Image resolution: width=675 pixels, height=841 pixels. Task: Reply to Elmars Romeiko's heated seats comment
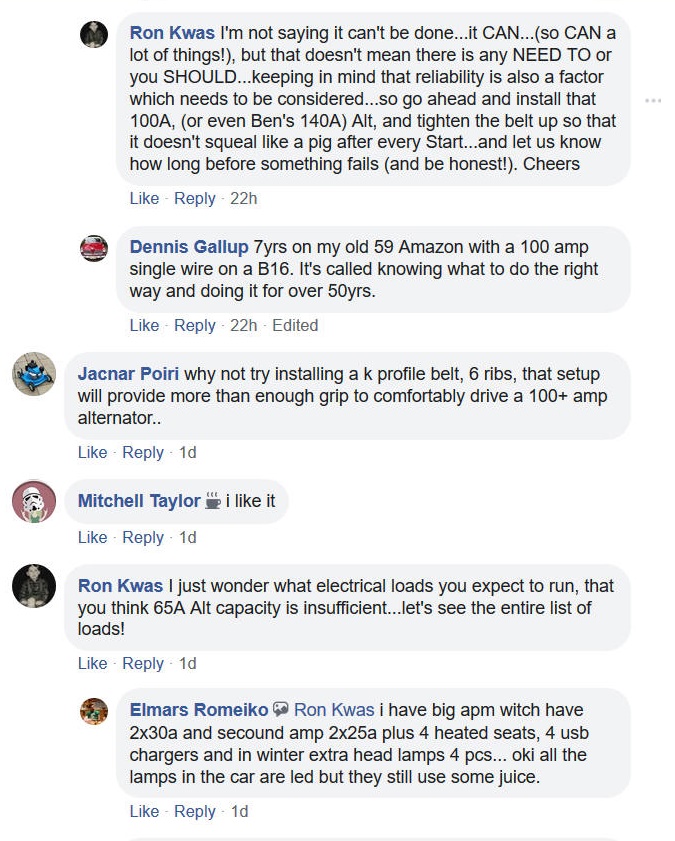(x=195, y=811)
